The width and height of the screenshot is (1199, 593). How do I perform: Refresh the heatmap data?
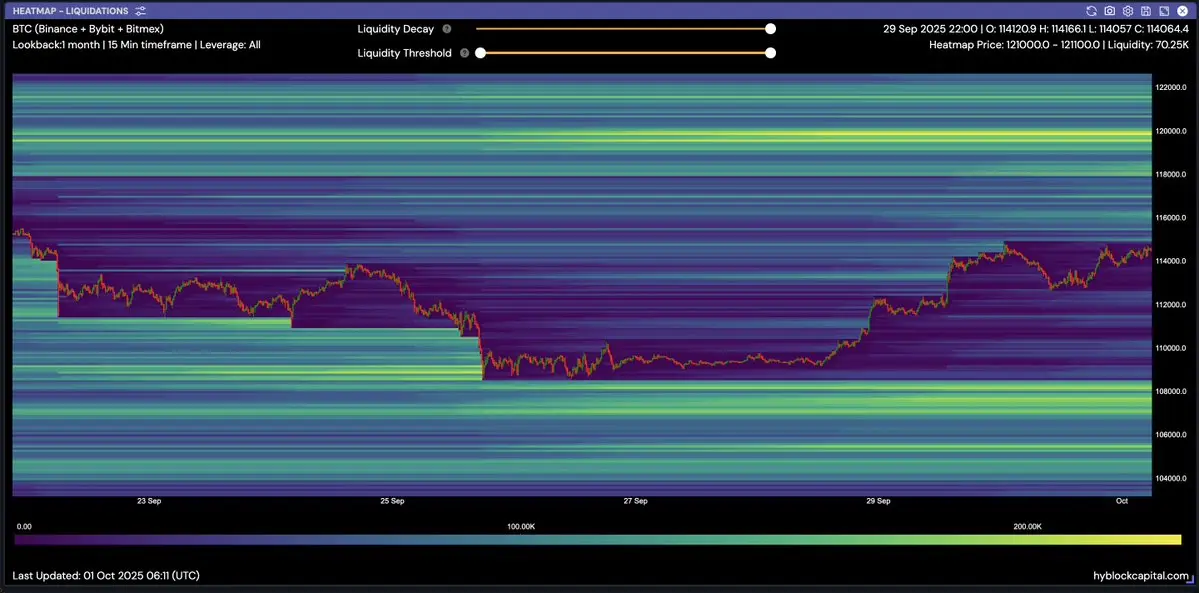point(1091,11)
